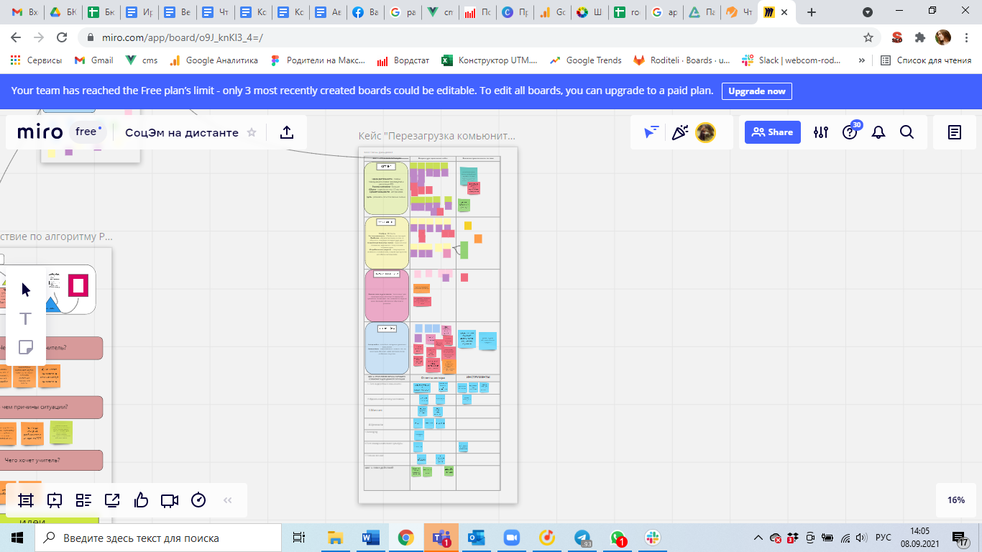Open the Сервисы apps bookmark
The image size is (982, 552).
point(36,60)
